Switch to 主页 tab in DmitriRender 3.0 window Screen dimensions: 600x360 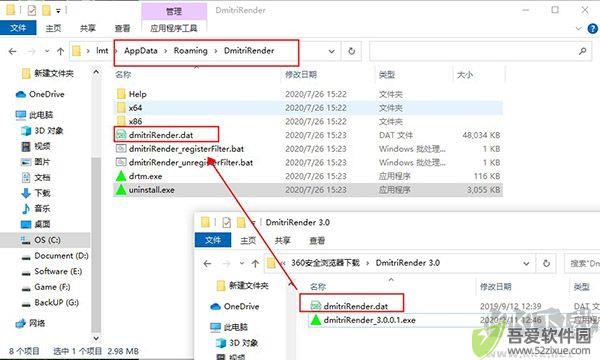[248, 241]
